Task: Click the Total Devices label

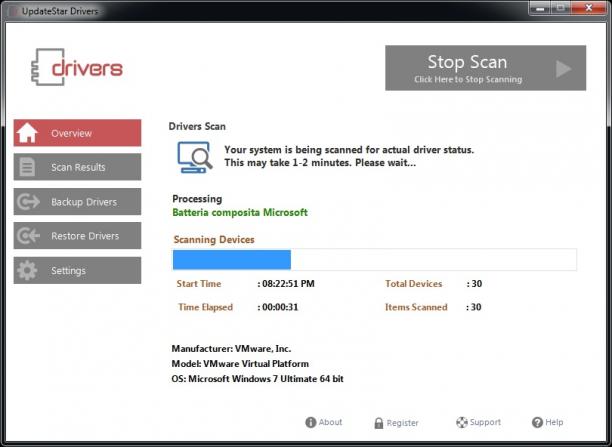Action: tap(414, 284)
